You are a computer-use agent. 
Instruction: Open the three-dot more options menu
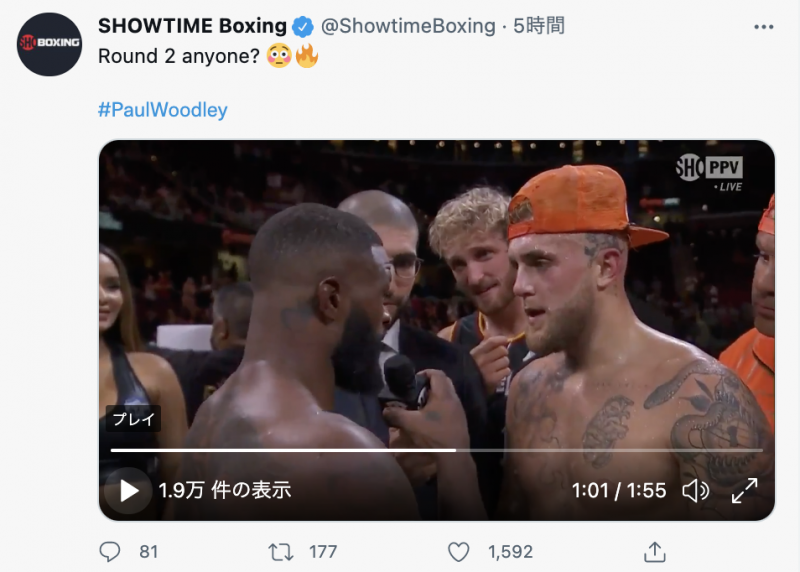(764, 27)
